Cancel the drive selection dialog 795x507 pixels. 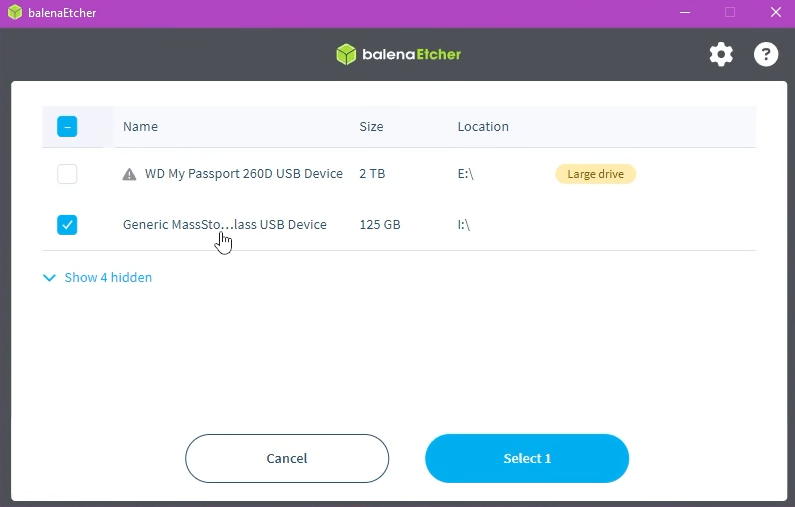287,458
